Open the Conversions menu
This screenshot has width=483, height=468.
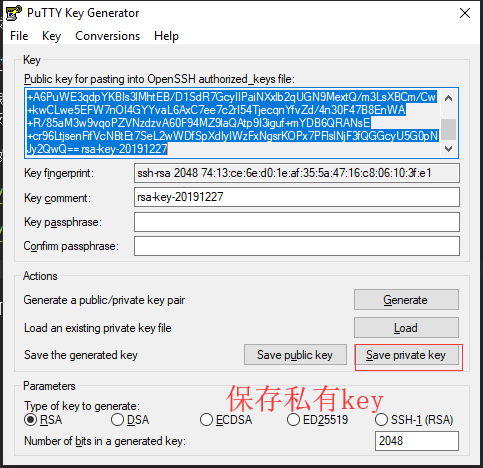(107, 36)
